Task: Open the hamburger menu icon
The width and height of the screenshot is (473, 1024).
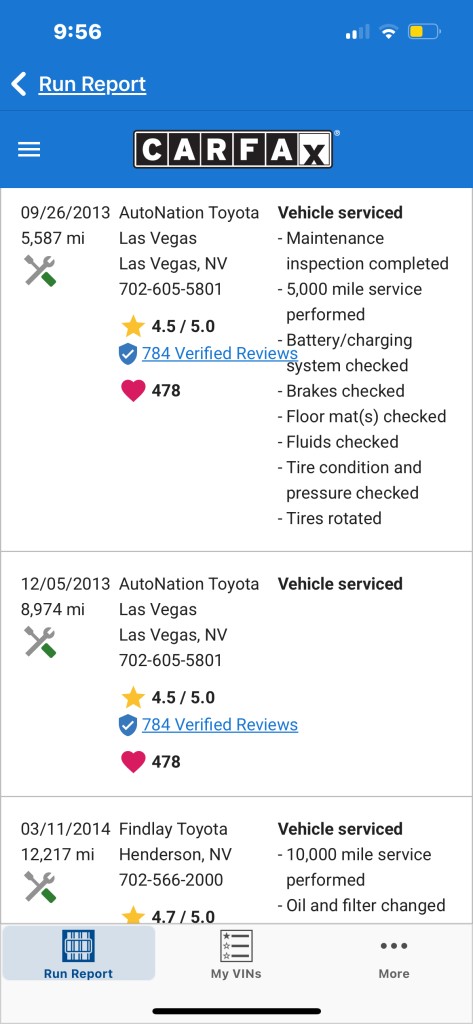Action: pyautogui.click(x=29, y=150)
